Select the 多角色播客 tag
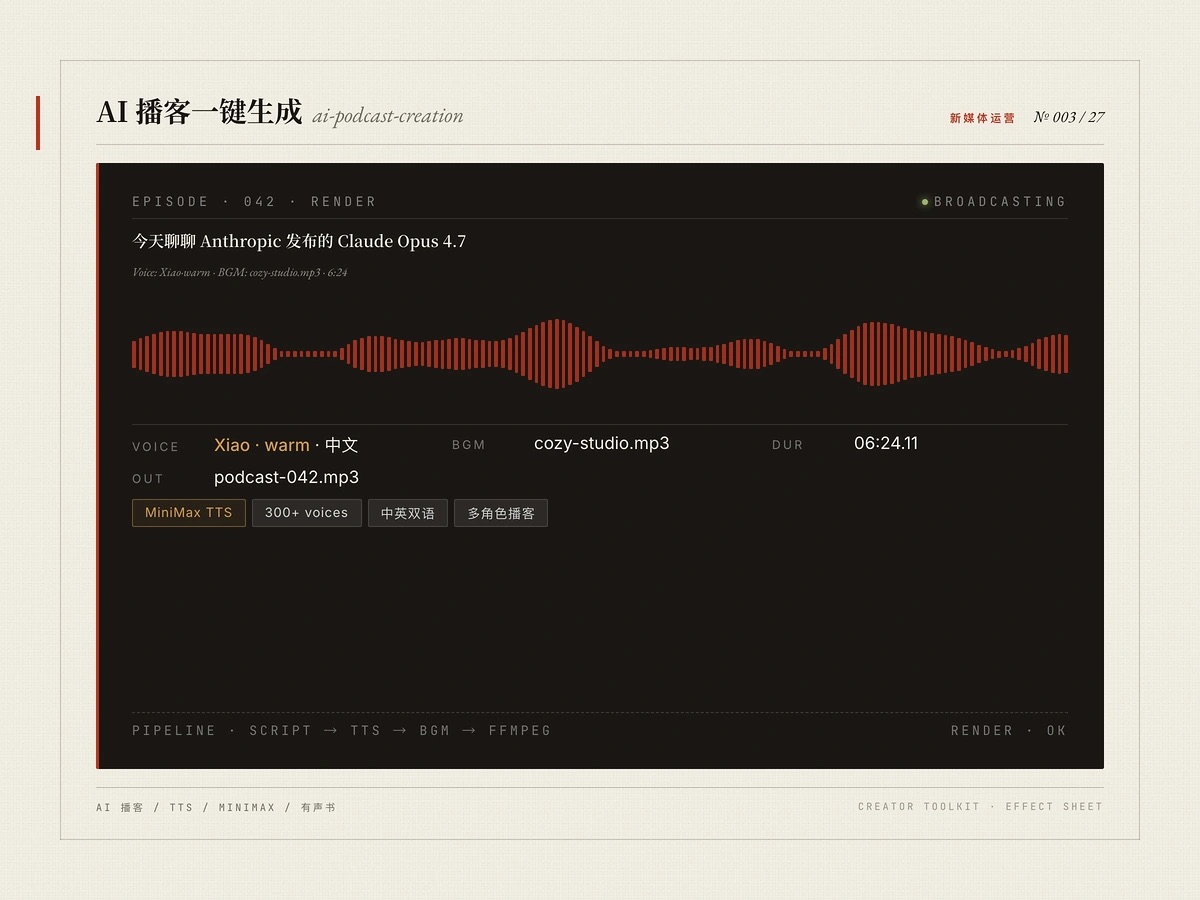This screenshot has height=900, width=1200. pyautogui.click(x=501, y=513)
